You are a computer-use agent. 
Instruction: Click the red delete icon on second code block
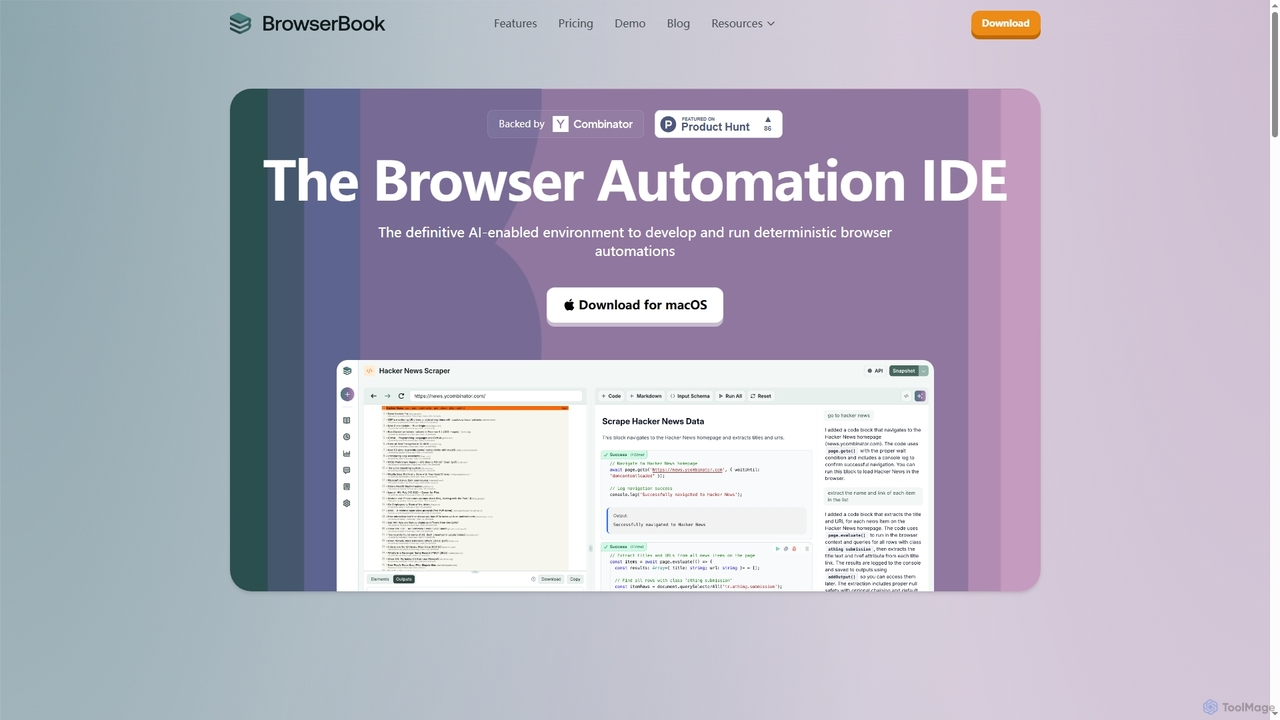(x=794, y=549)
